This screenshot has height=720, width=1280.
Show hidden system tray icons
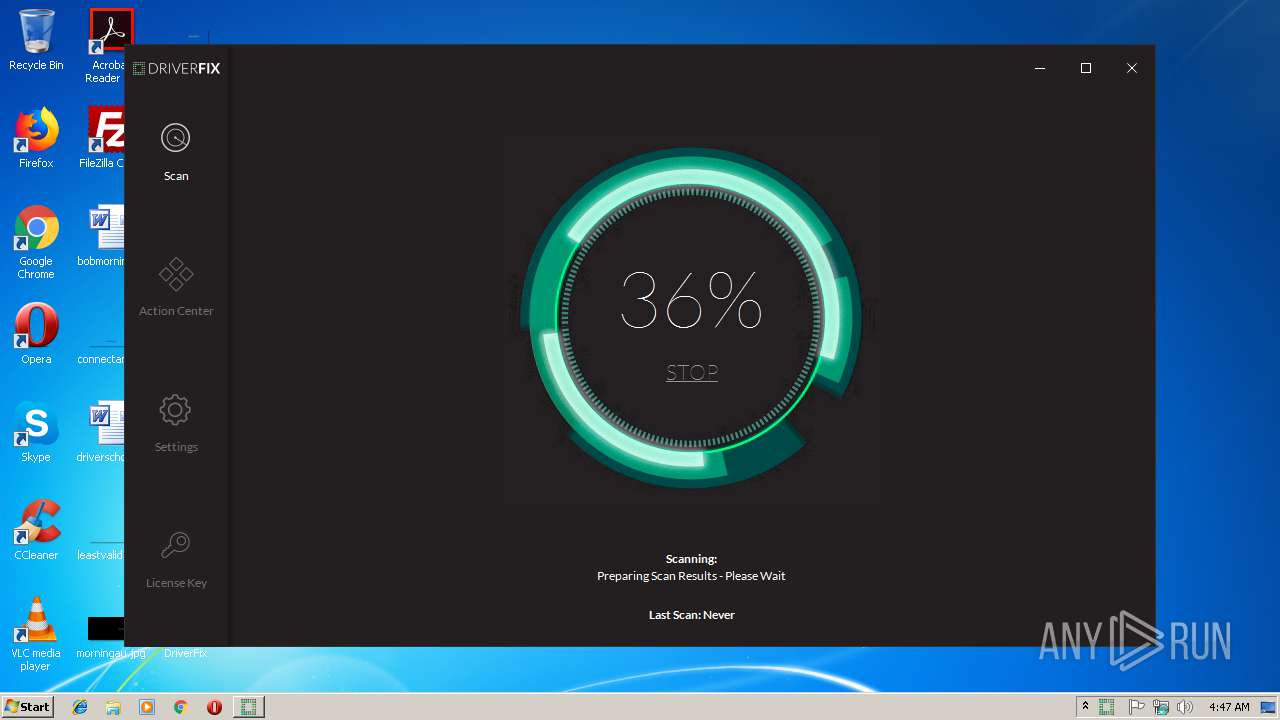point(1085,707)
